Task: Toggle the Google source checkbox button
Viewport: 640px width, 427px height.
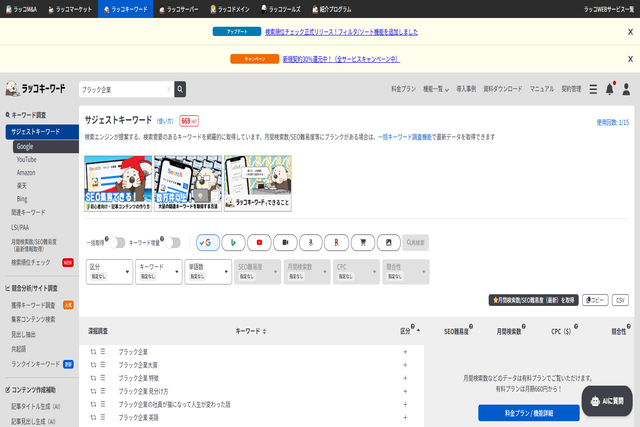Action: pyautogui.click(x=208, y=242)
